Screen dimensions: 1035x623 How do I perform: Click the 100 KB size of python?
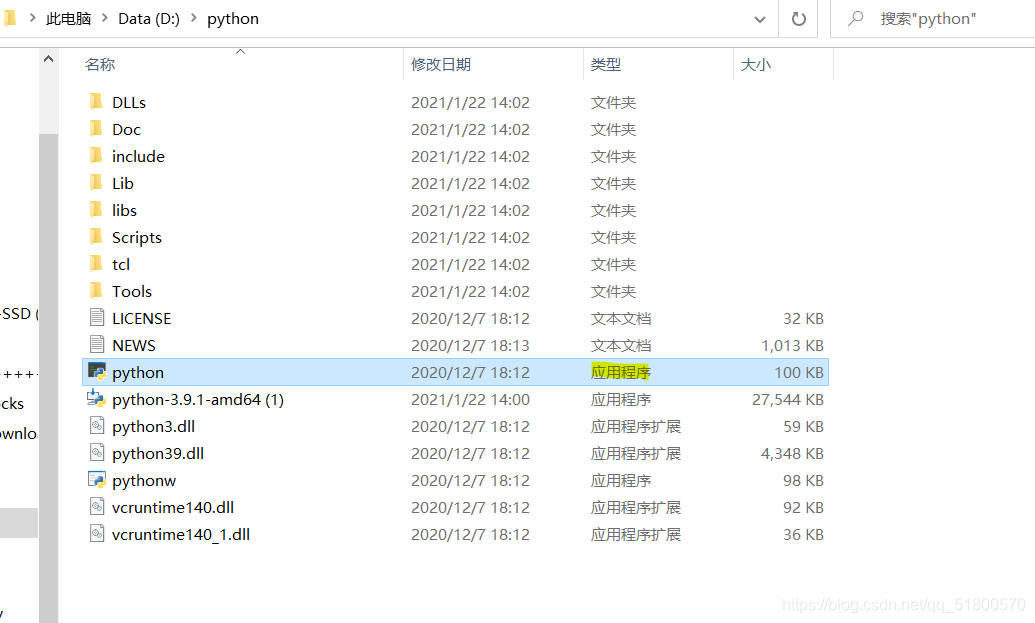click(799, 373)
